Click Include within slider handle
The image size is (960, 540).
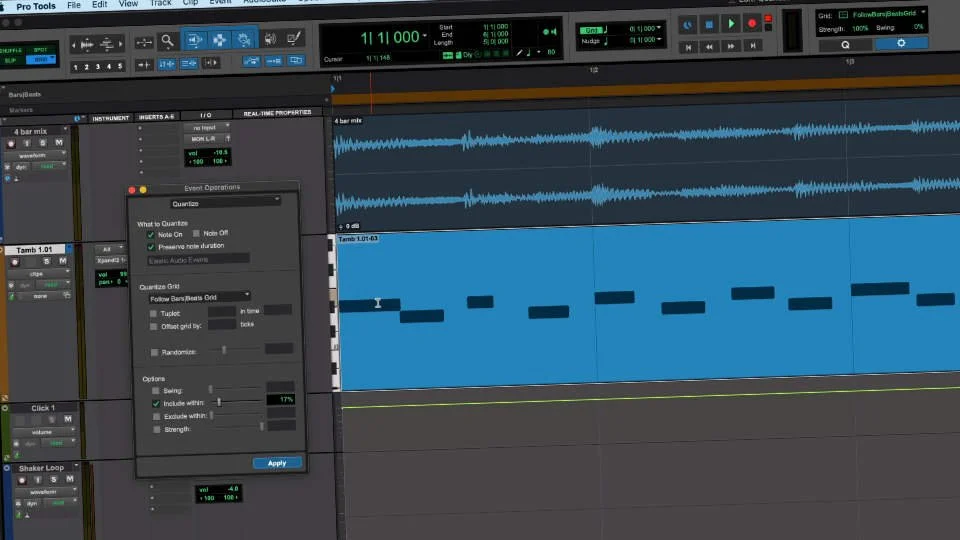point(219,402)
